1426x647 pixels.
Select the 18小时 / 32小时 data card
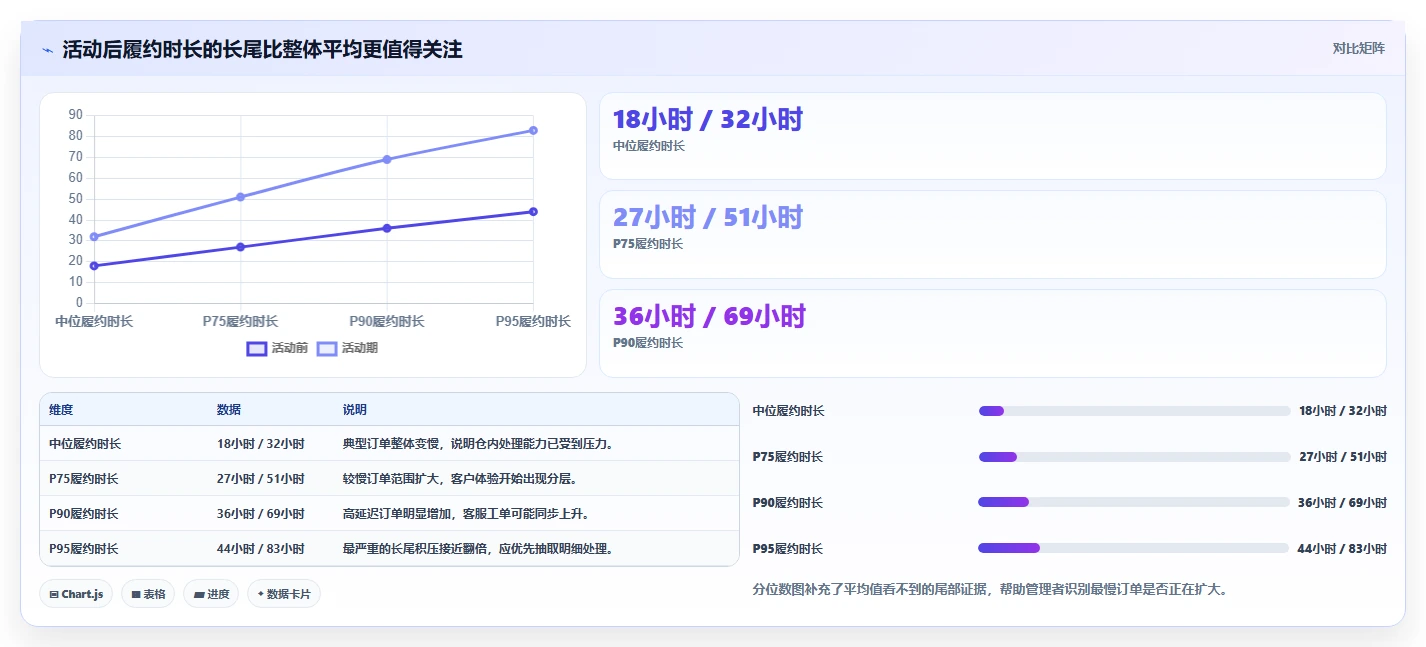pos(992,136)
